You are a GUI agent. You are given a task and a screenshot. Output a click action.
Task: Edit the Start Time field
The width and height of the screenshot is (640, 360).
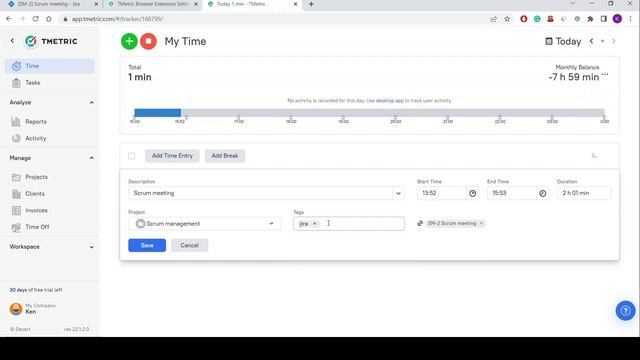click(442, 193)
